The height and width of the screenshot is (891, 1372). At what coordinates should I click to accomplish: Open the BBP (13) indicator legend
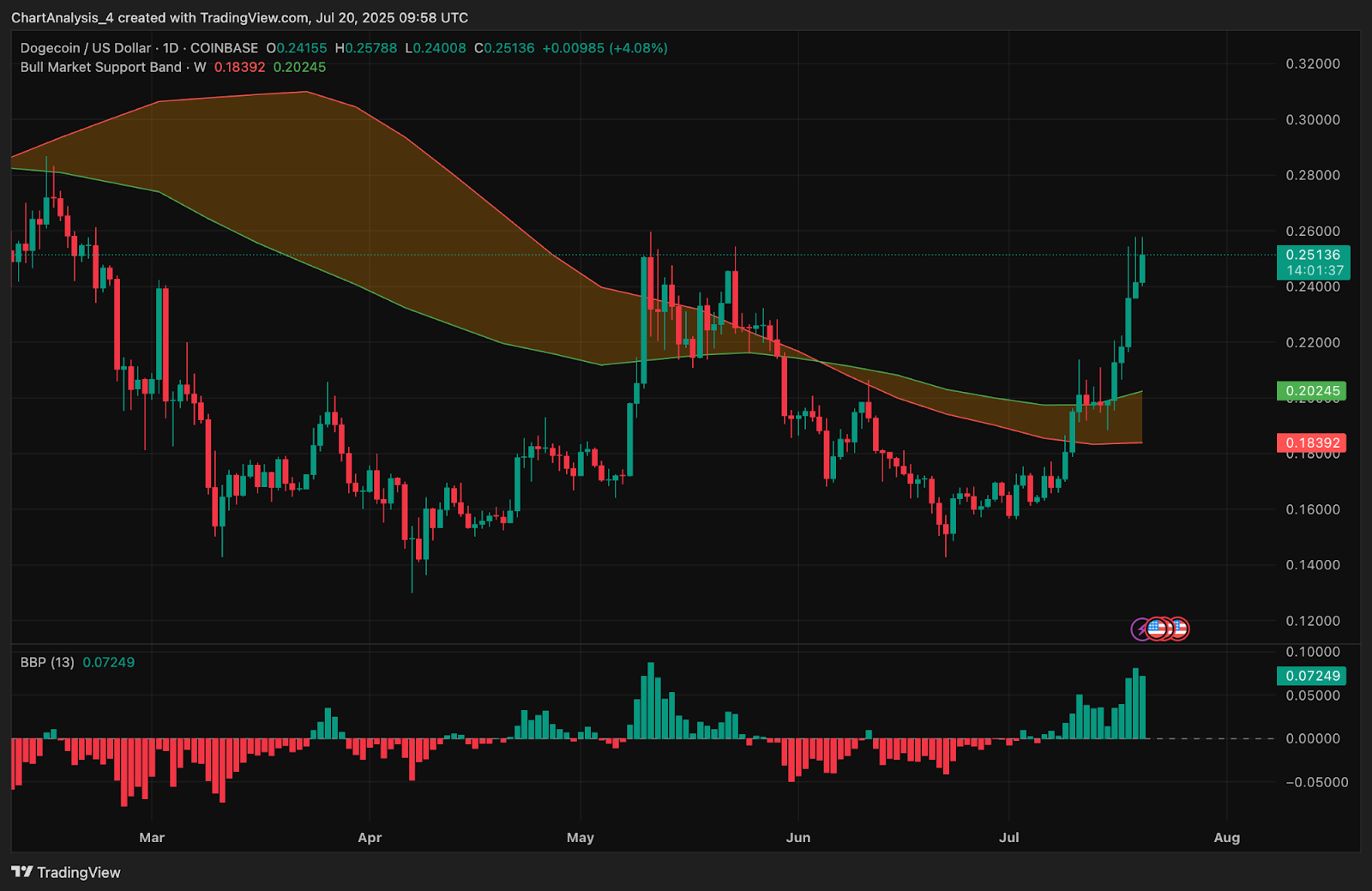[x=47, y=662]
